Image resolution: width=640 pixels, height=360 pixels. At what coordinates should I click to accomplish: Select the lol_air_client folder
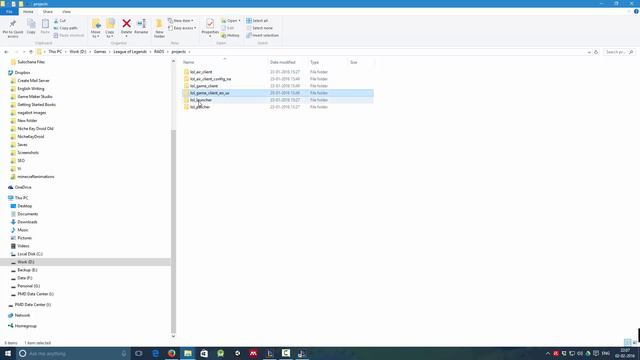click(x=201, y=72)
